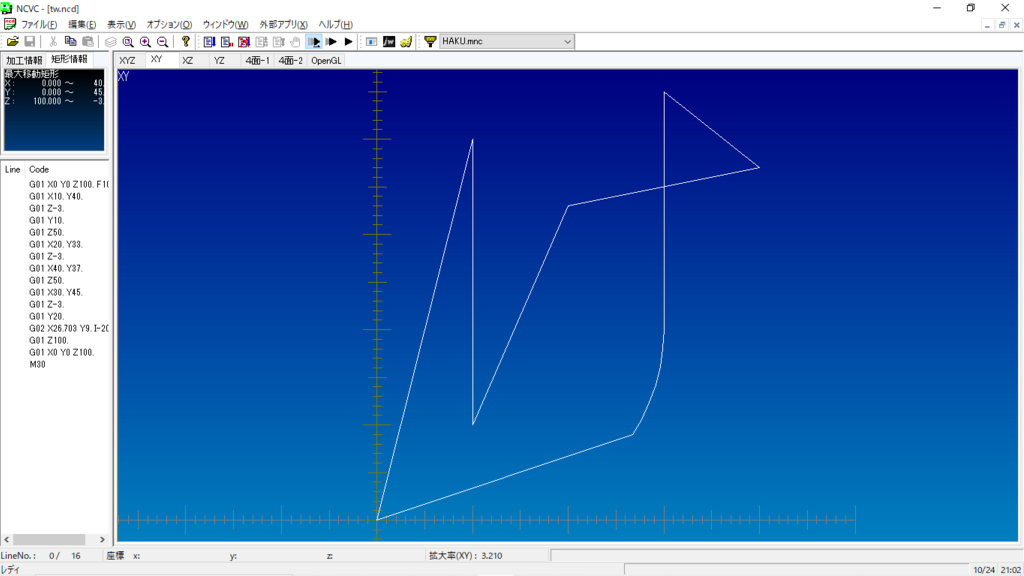Image resolution: width=1024 pixels, height=576 pixels.
Task: Click the hand pan tool icon
Action: point(295,42)
